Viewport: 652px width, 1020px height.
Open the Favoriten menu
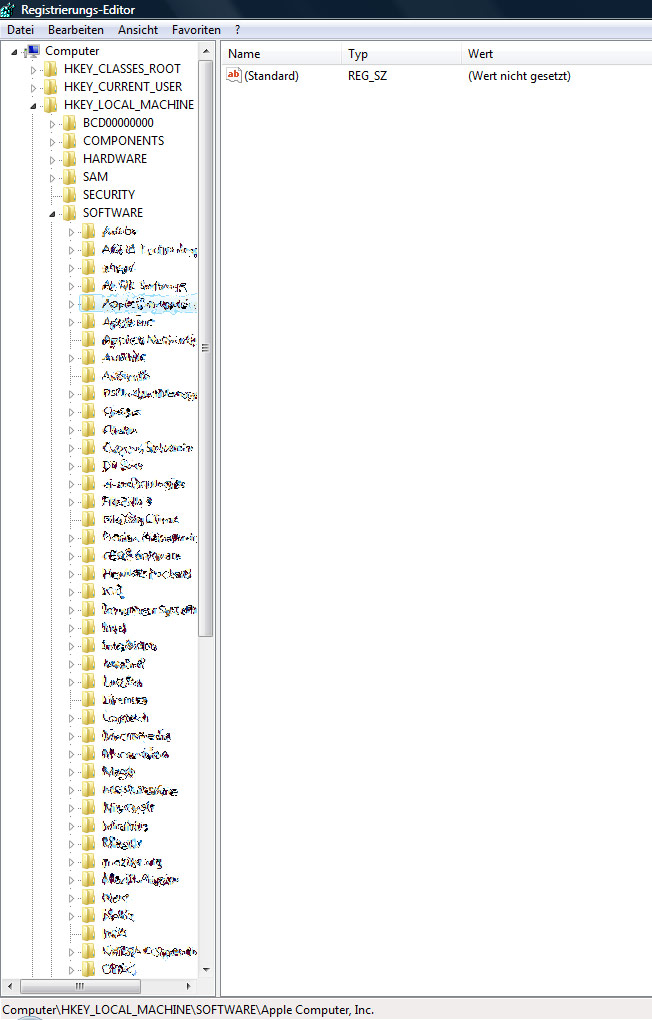(196, 30)
